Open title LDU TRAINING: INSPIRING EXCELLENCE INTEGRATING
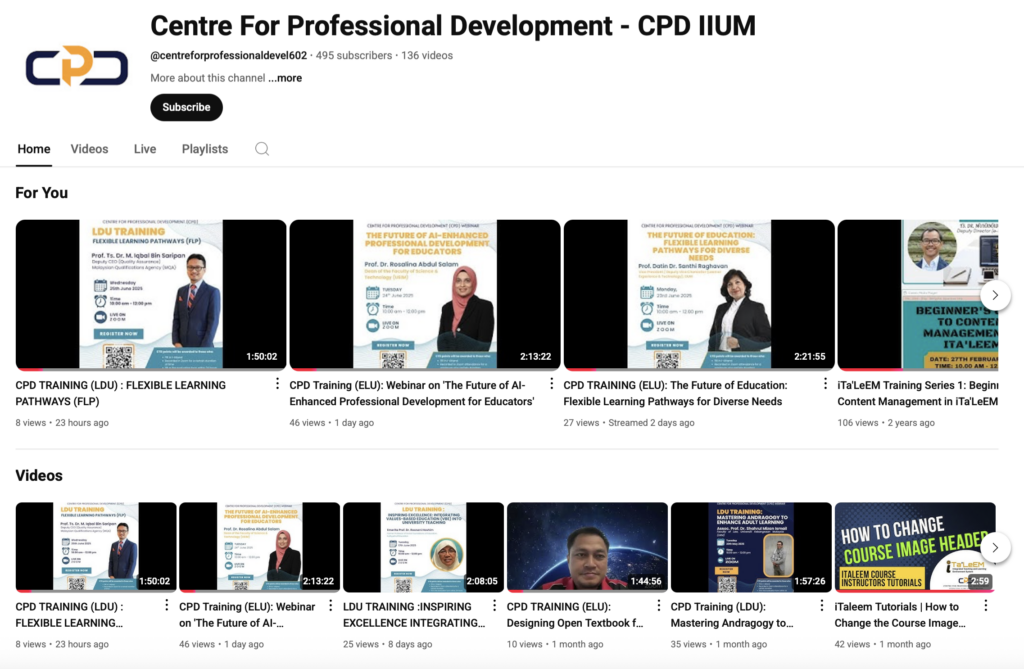This screenshot has height=669, width=1024. (414, 615)
